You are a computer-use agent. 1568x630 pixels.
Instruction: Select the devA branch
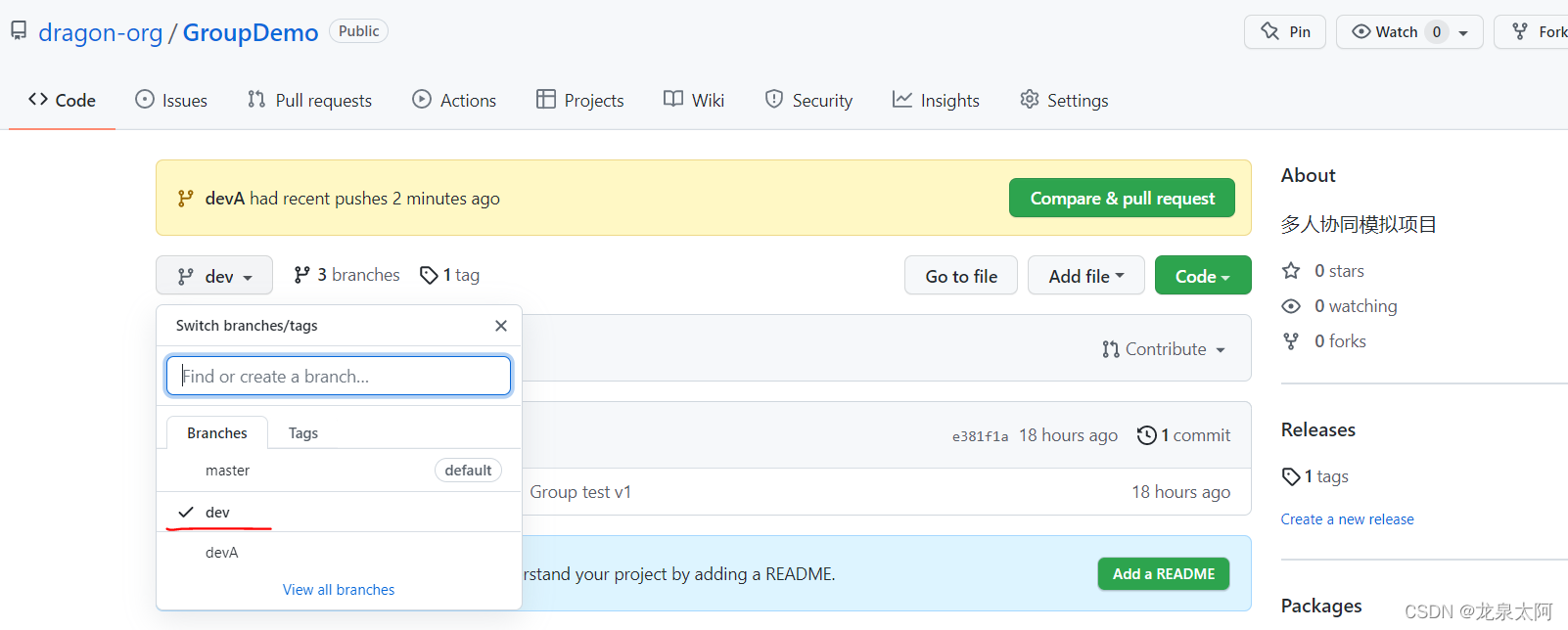click(x=339, y=553)
